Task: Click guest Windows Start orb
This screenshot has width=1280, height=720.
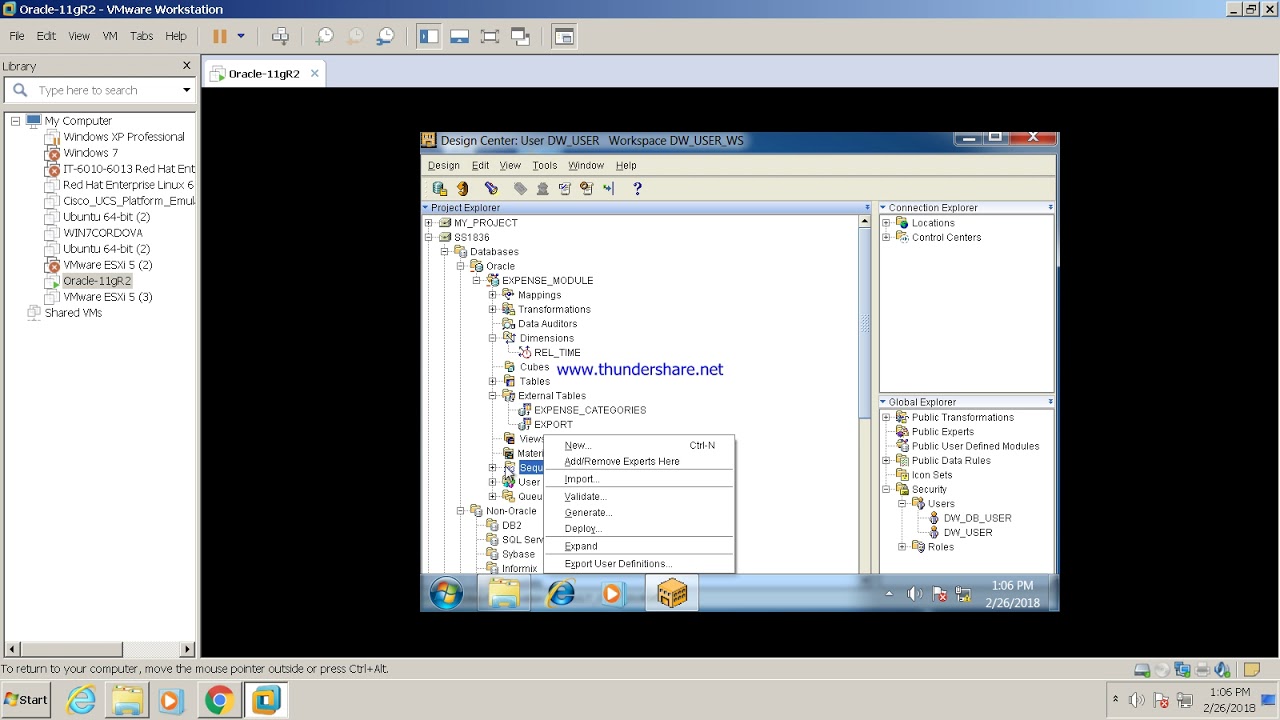Action: [446, 594]
